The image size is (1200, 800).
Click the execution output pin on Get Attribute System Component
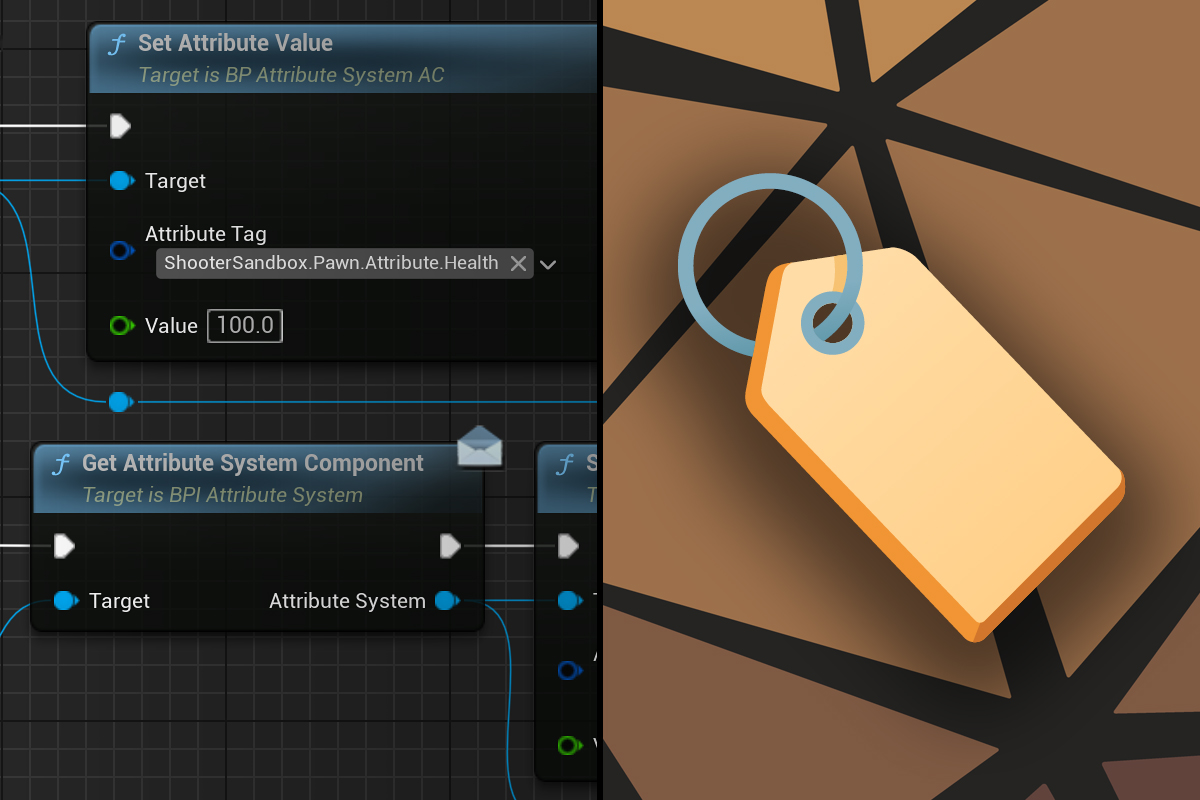[x=450, y=546]
